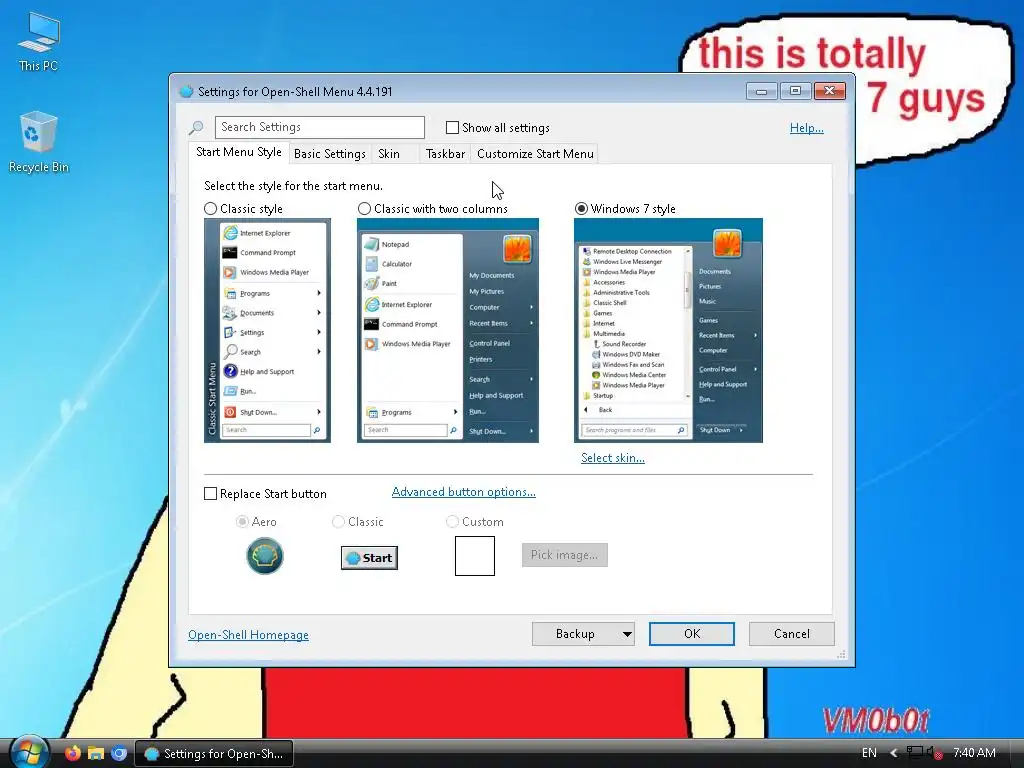Image resolution: width=1024 pixels, height=768 pixels.
Task: Select the Recycle Bin desktop icon
Action: pyautogui.click(x=39, y=141)
